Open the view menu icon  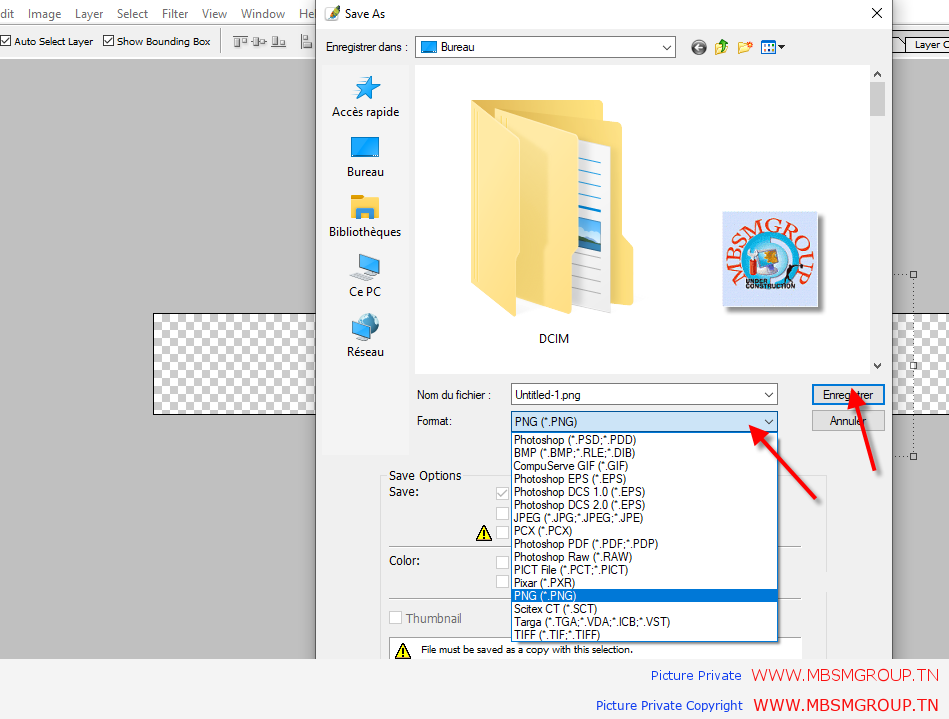[772, 47]
